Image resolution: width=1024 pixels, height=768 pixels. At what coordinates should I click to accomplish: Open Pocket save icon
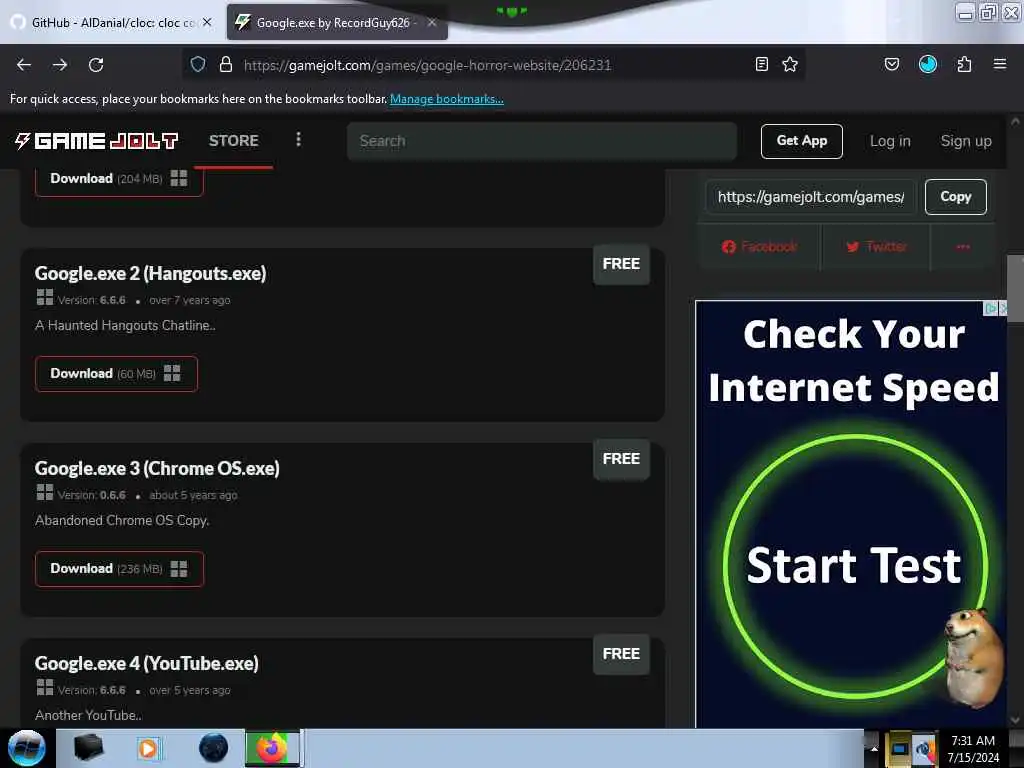pos(891,64)
